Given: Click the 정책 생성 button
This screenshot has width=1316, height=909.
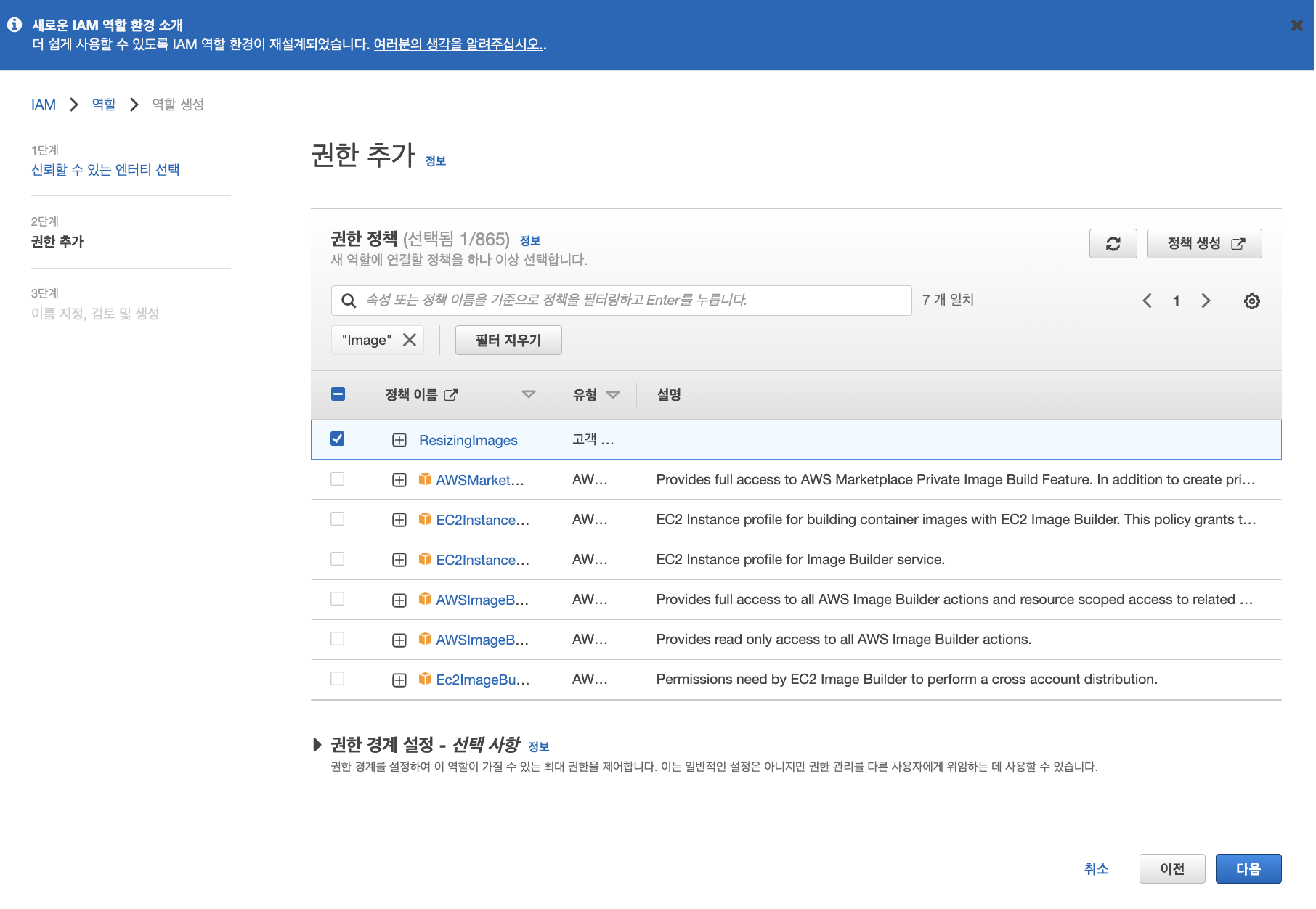Looking at the screenshot, I should pyautogui.click(x=1204, y=243).
